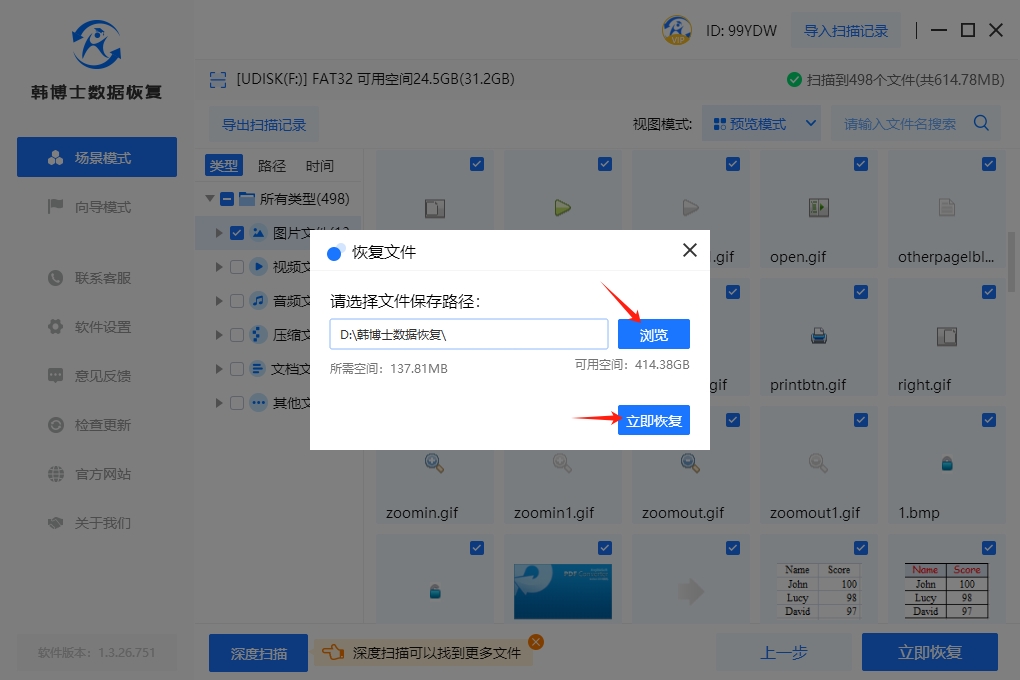Uncheck the 图片文件 checkbox
This screenshot has height=680, width=1020.
[237, 233]
